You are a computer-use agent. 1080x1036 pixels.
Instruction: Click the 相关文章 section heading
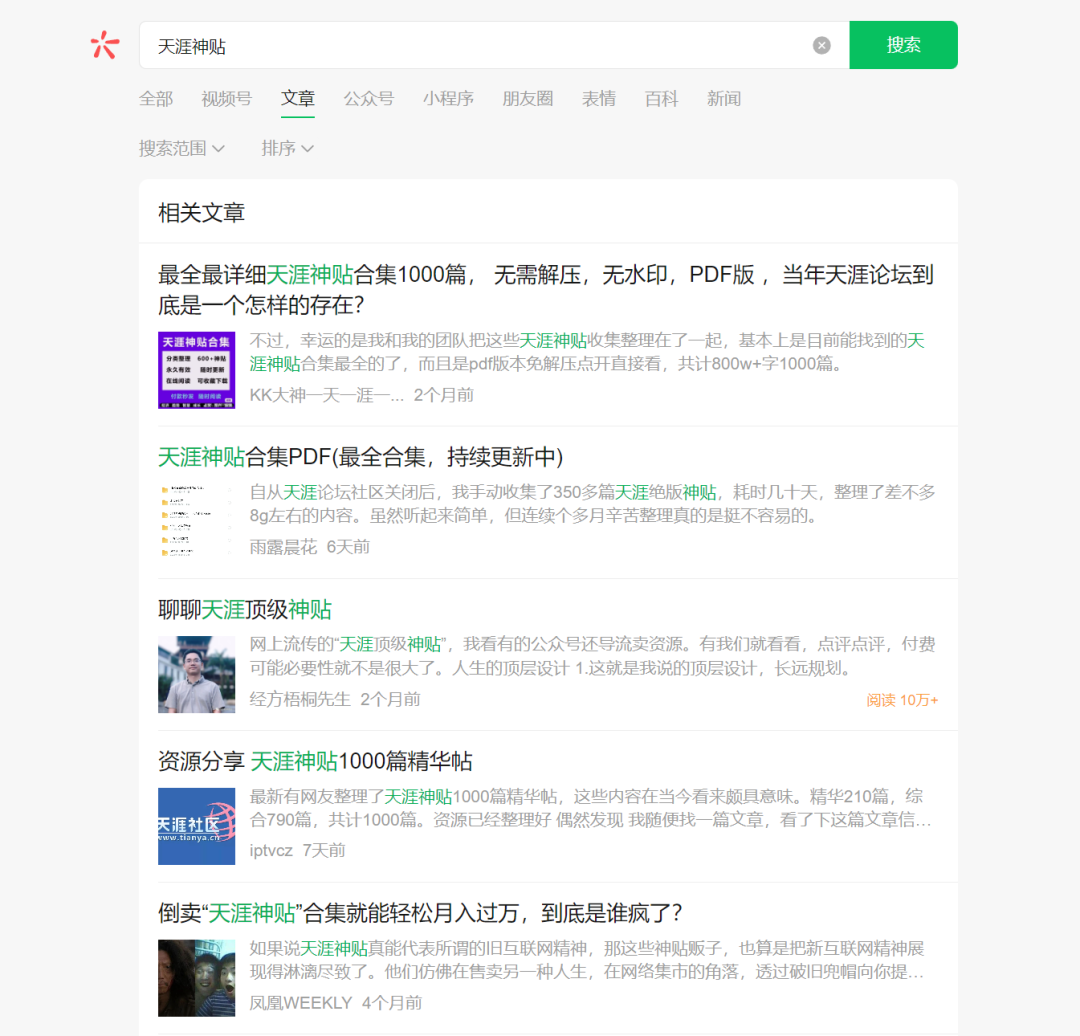click(201, 212)
